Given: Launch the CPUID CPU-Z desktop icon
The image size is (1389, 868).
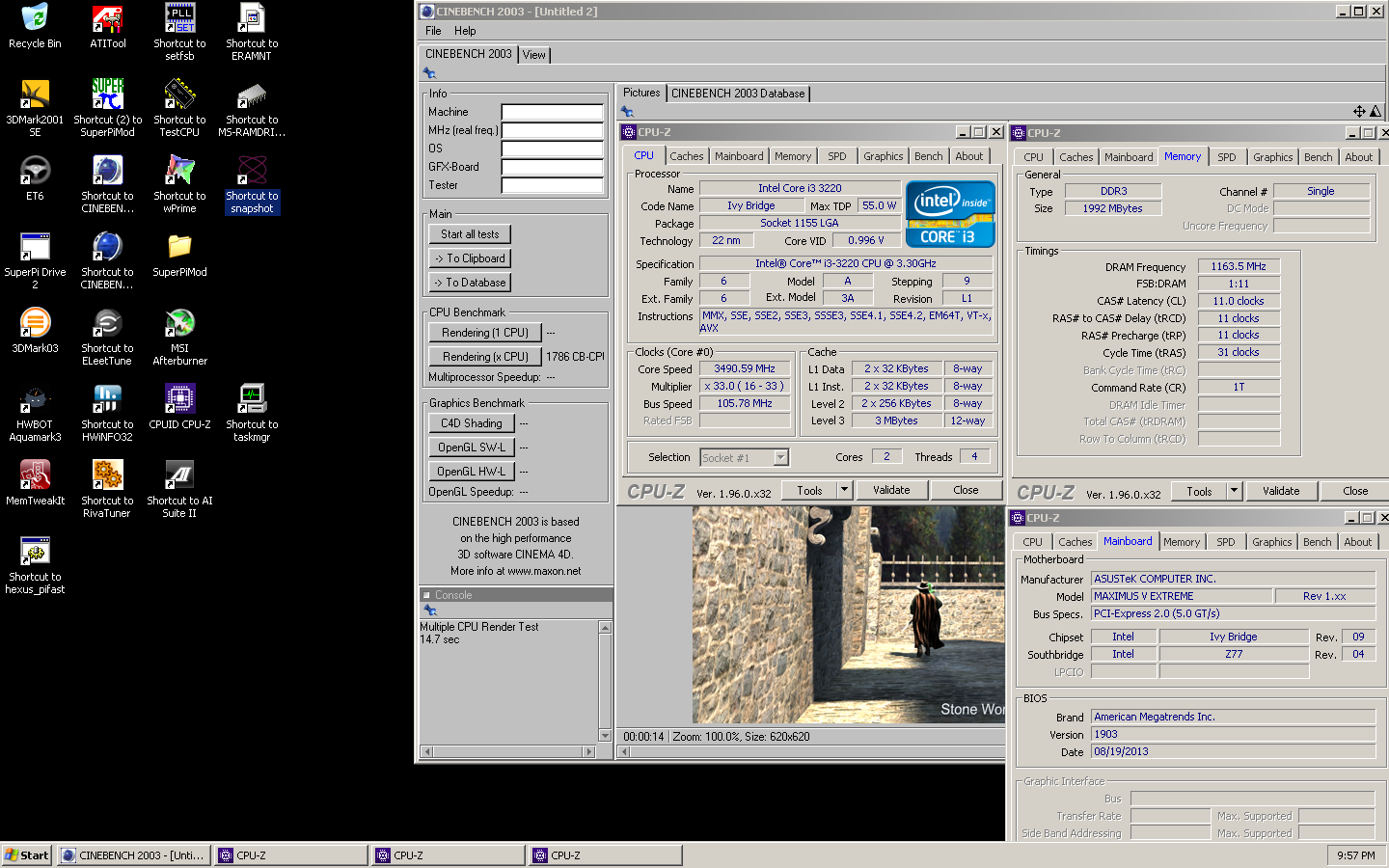Looking at the screenshot, I should coord(179,407).
